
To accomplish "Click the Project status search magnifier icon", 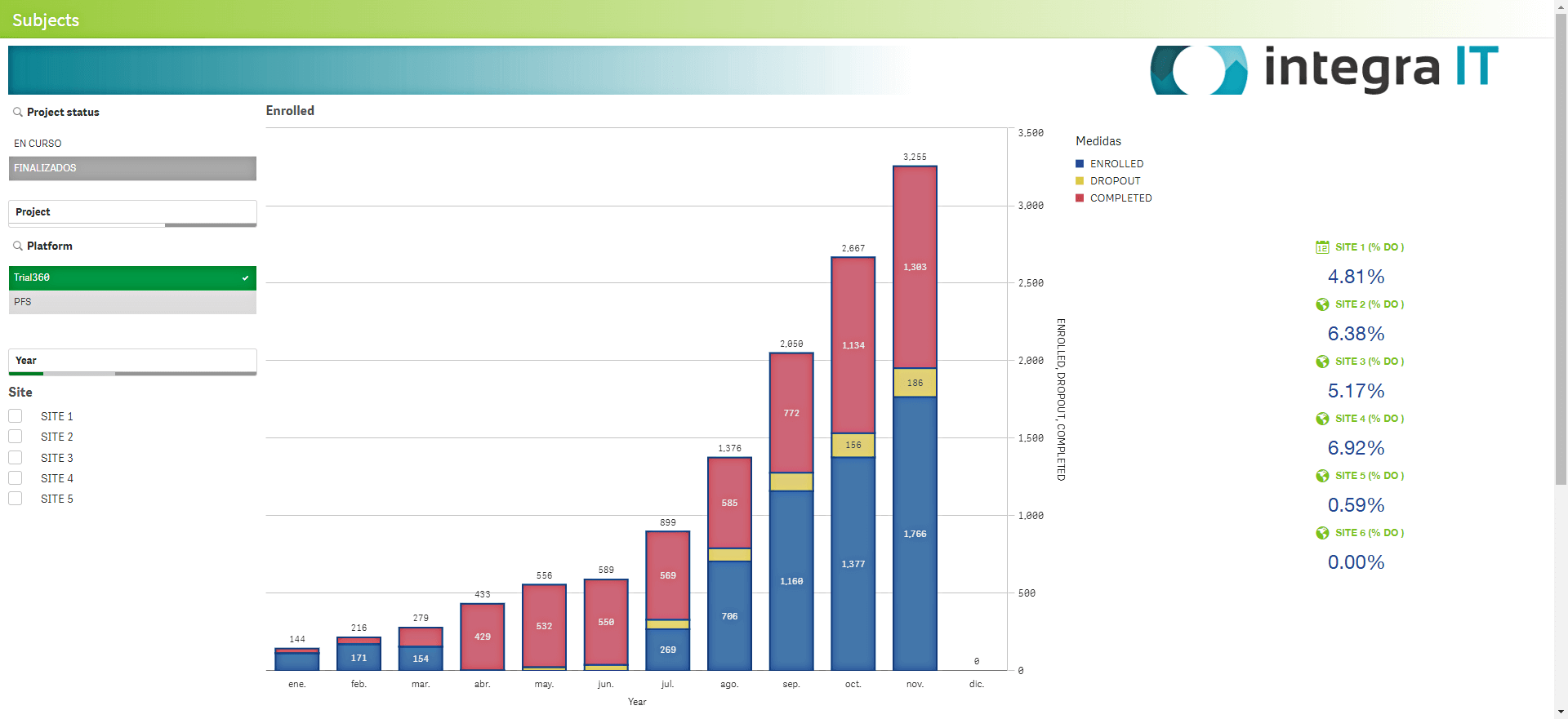I will pos(17,112).
